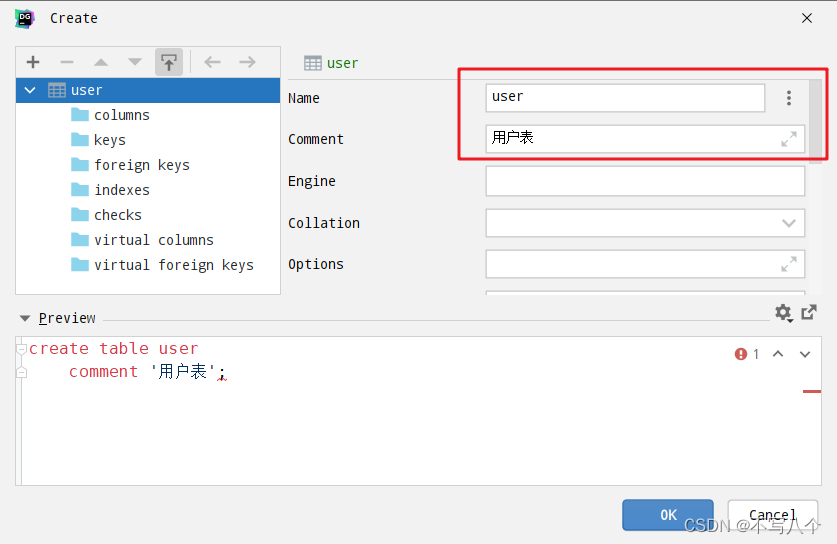Click the user breadcrumb above the form
Screen dimensions: 837x544
click(342, 63)
